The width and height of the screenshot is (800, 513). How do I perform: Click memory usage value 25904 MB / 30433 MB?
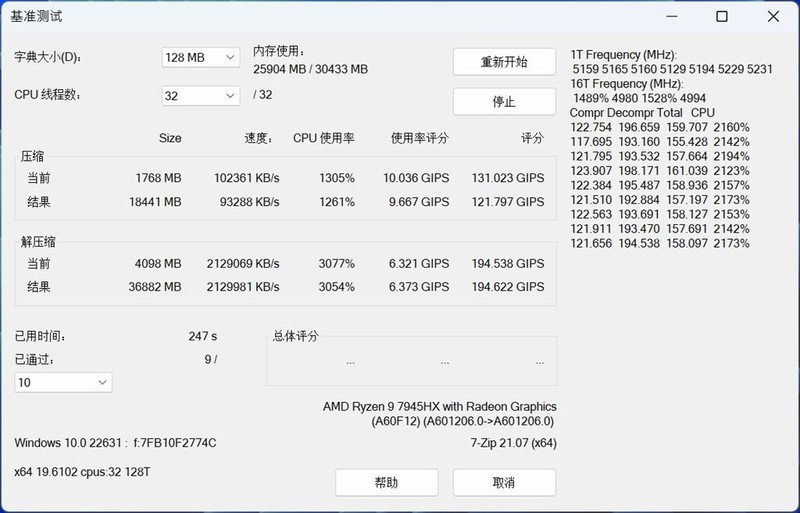tap(310, 69)
